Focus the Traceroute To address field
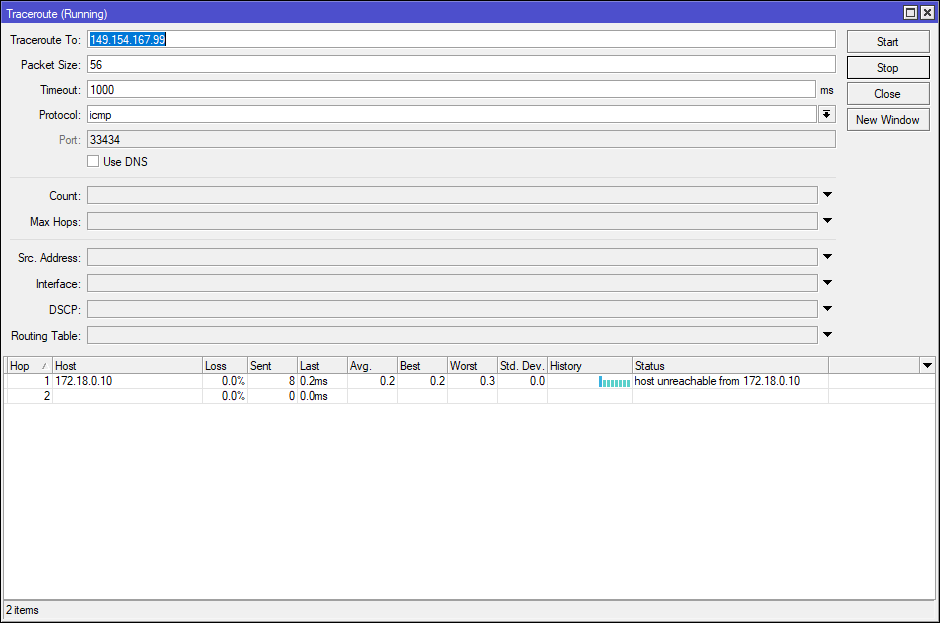 point(461,40)
